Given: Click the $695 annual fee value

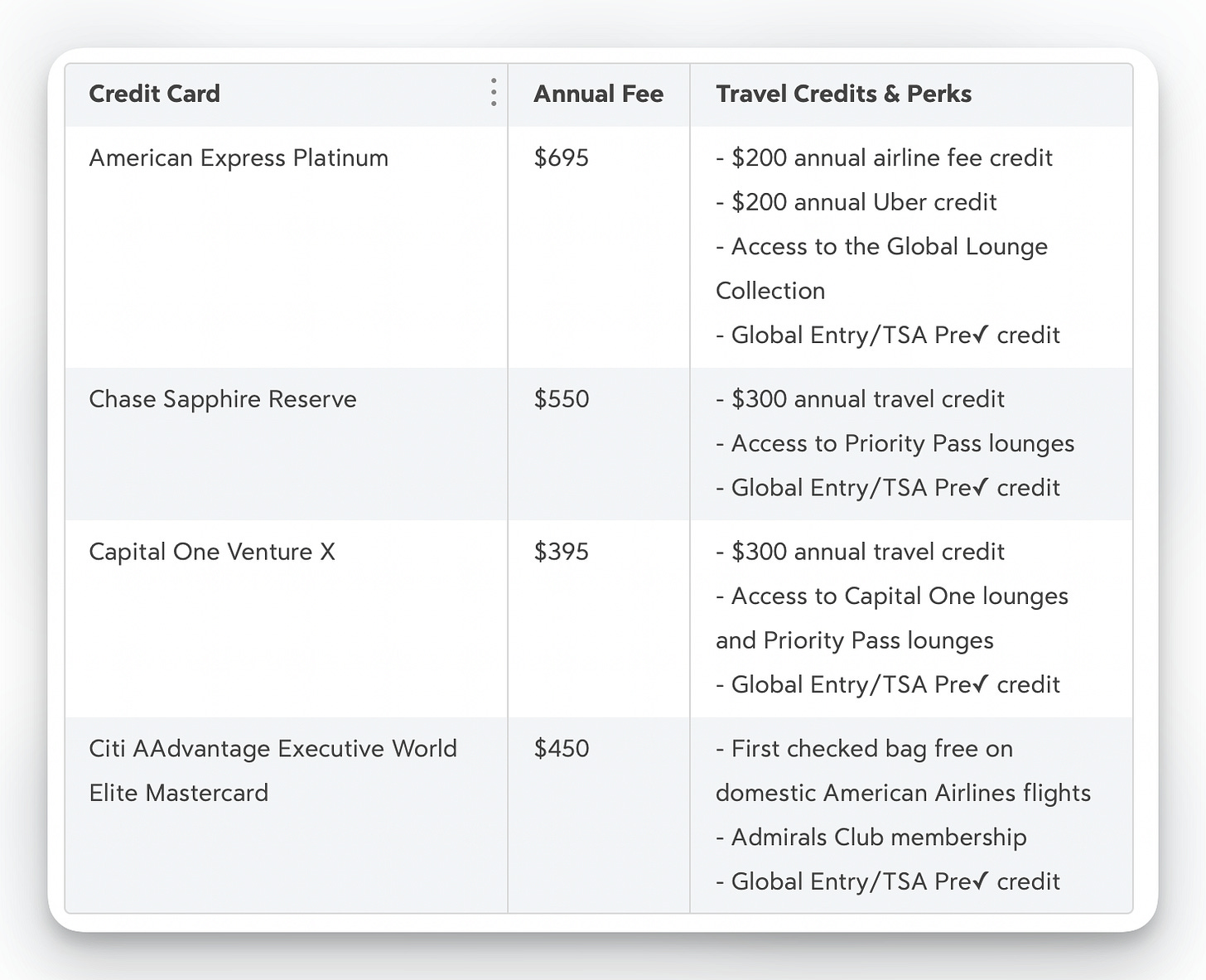Looking at the screenshot, I should click(x=561, y=157).
